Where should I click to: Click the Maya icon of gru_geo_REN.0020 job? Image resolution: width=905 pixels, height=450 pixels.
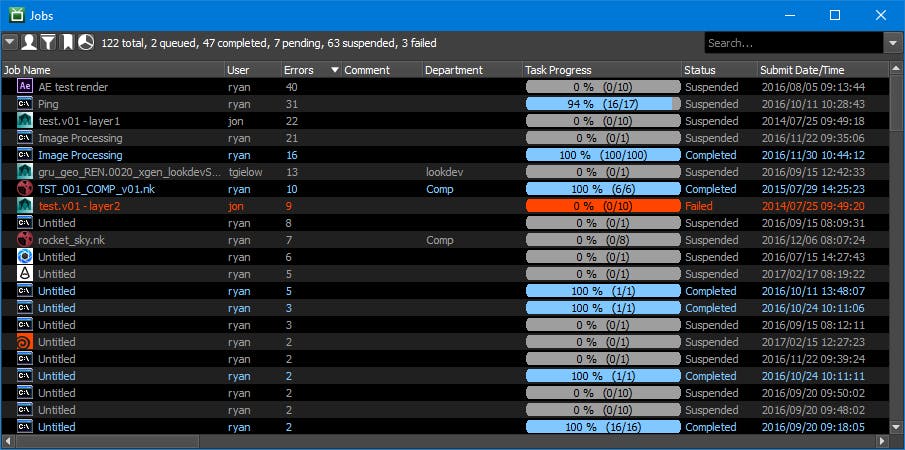pos(25,172)
